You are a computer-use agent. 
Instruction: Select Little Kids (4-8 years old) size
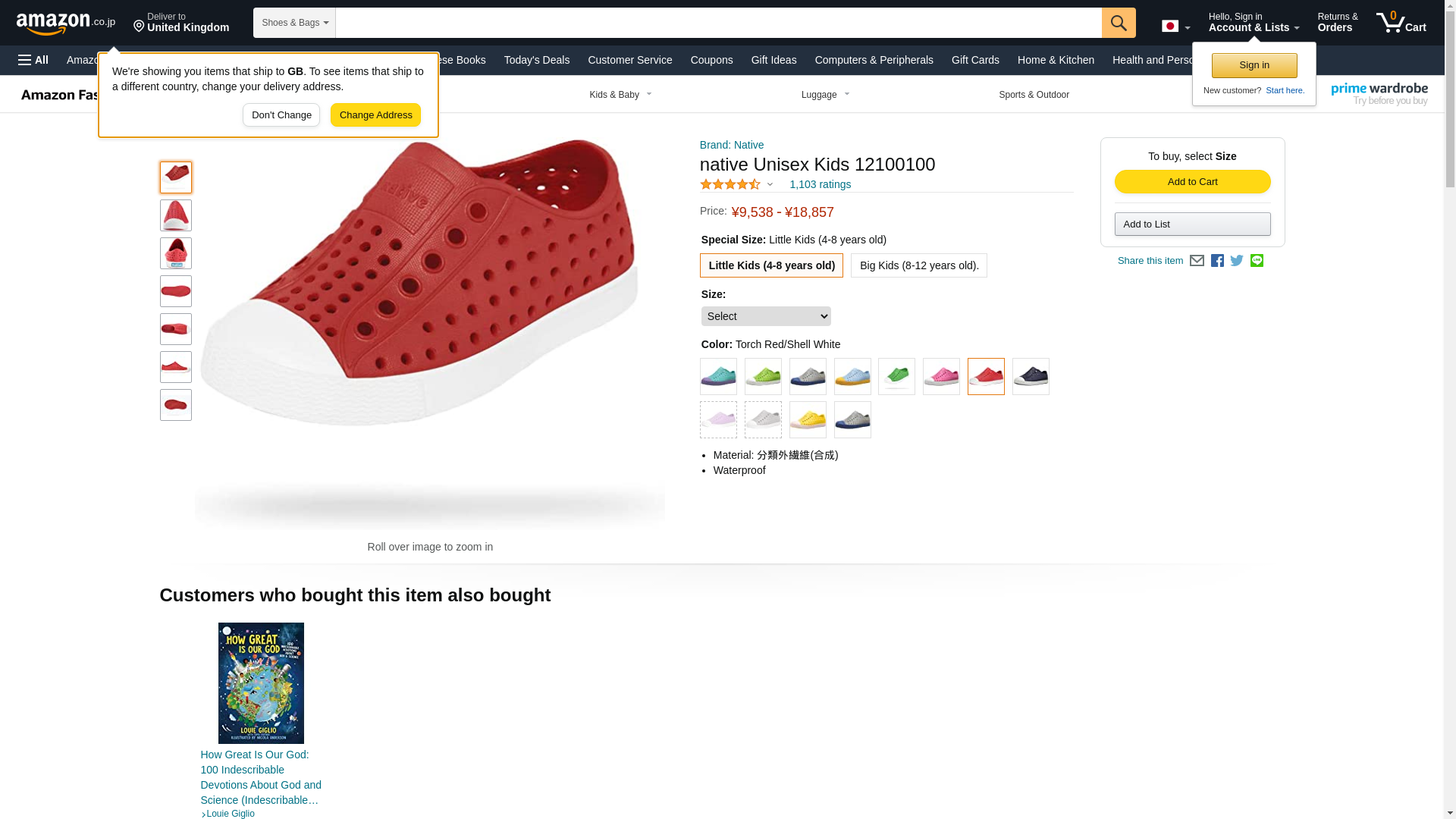pos(771,265)
